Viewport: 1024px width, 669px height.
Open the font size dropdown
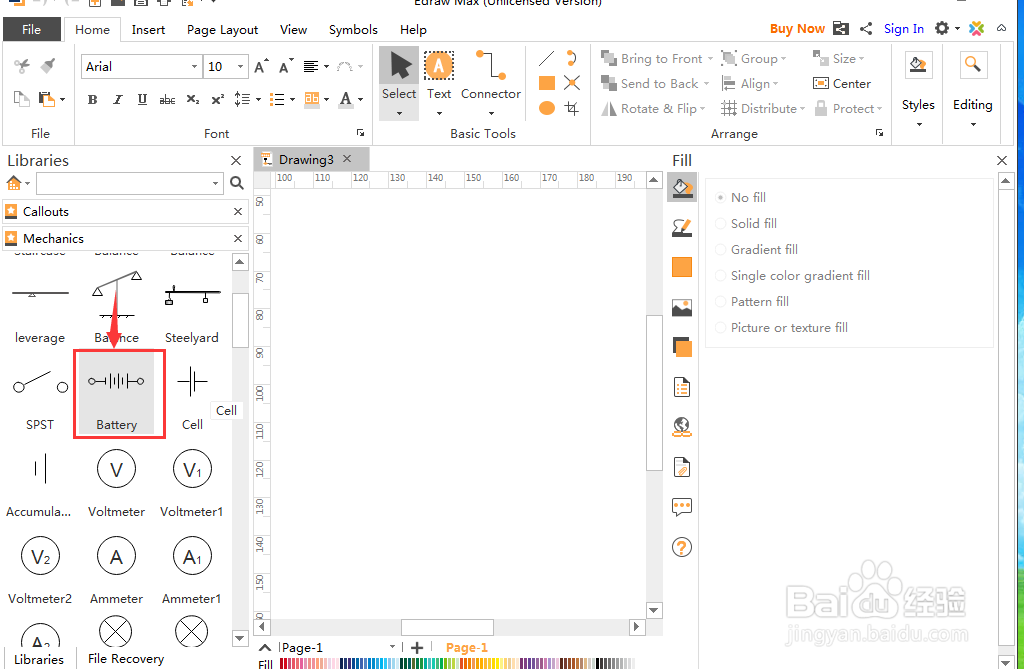click(x=240, y=67)
